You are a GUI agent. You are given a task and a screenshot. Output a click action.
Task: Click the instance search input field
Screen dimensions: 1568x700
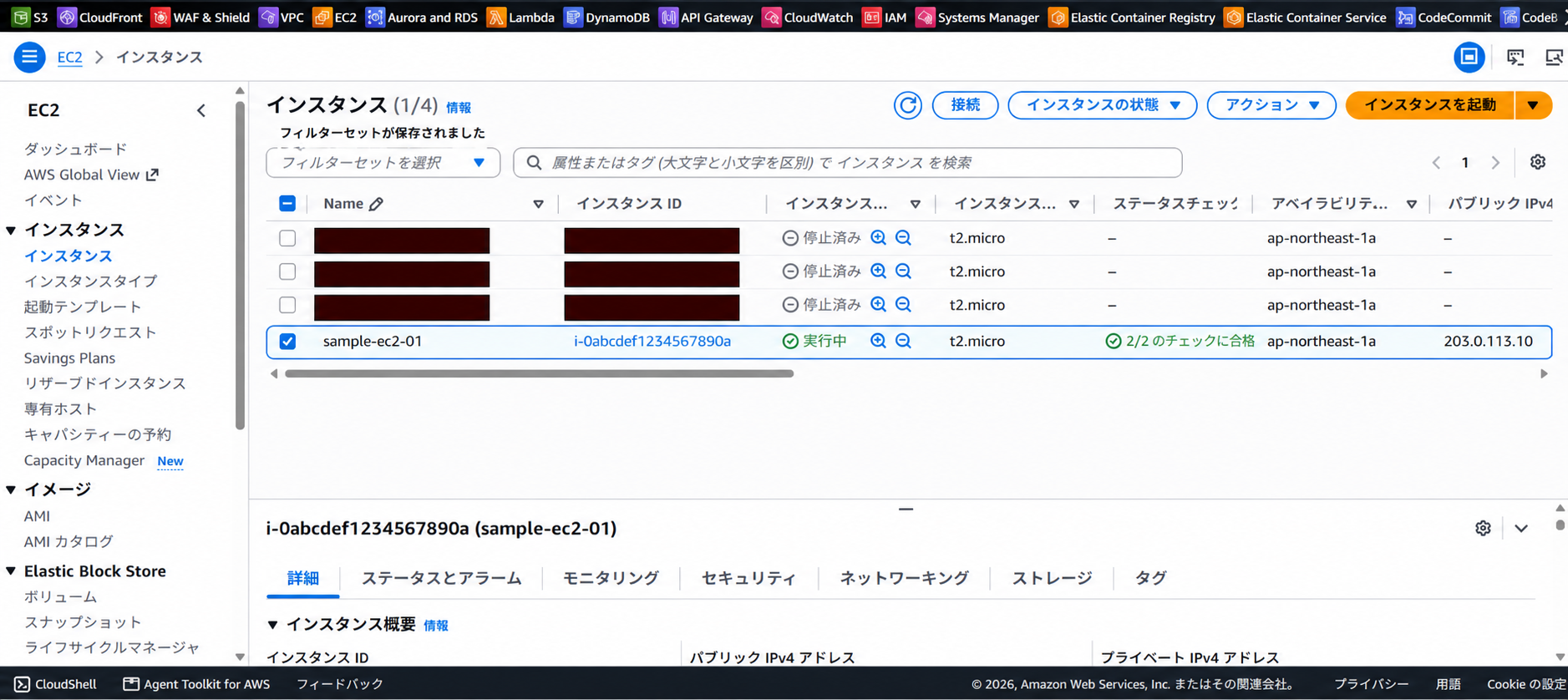coord(848,162)
